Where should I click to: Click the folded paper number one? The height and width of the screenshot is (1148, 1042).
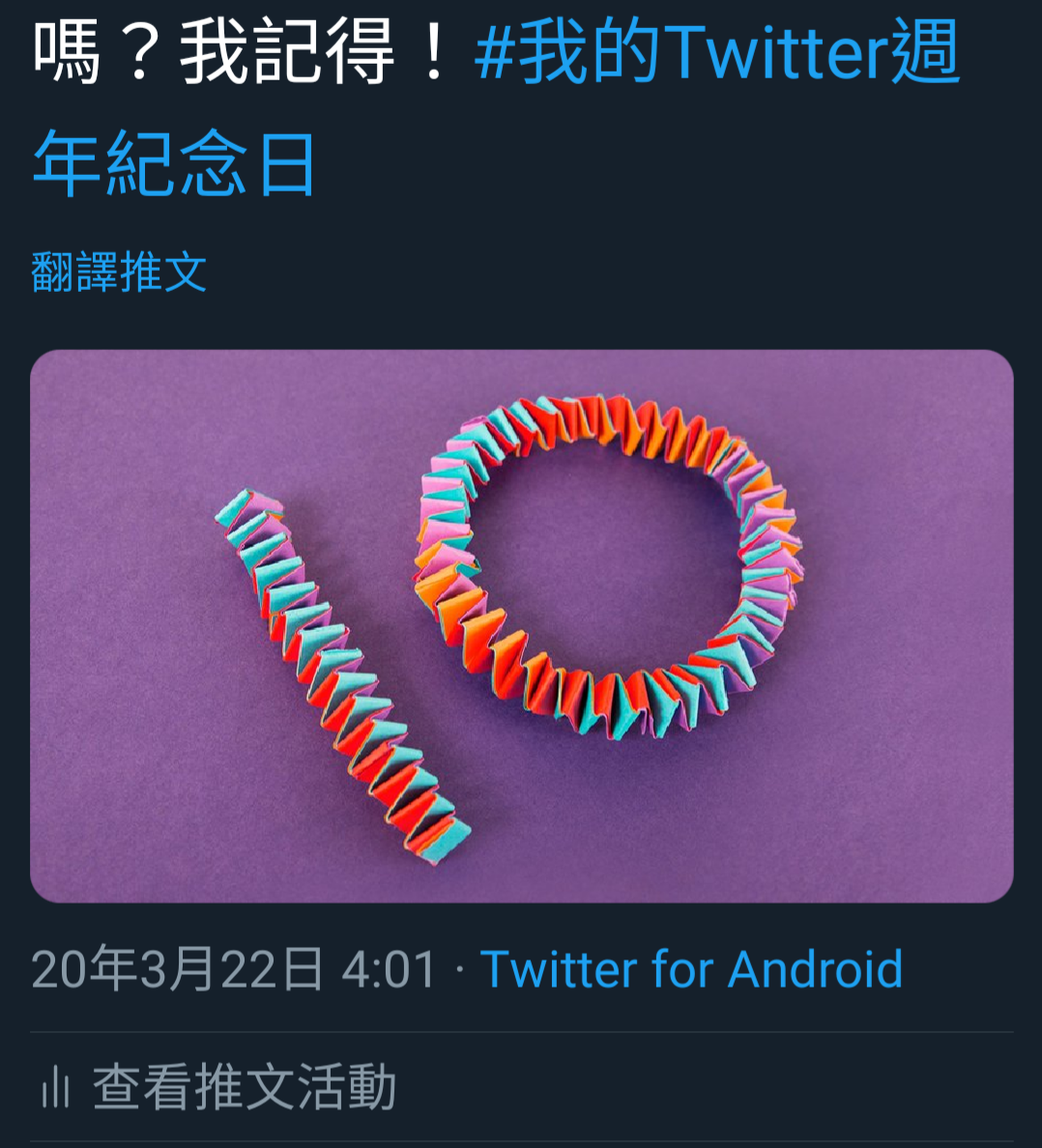(342, 677)
